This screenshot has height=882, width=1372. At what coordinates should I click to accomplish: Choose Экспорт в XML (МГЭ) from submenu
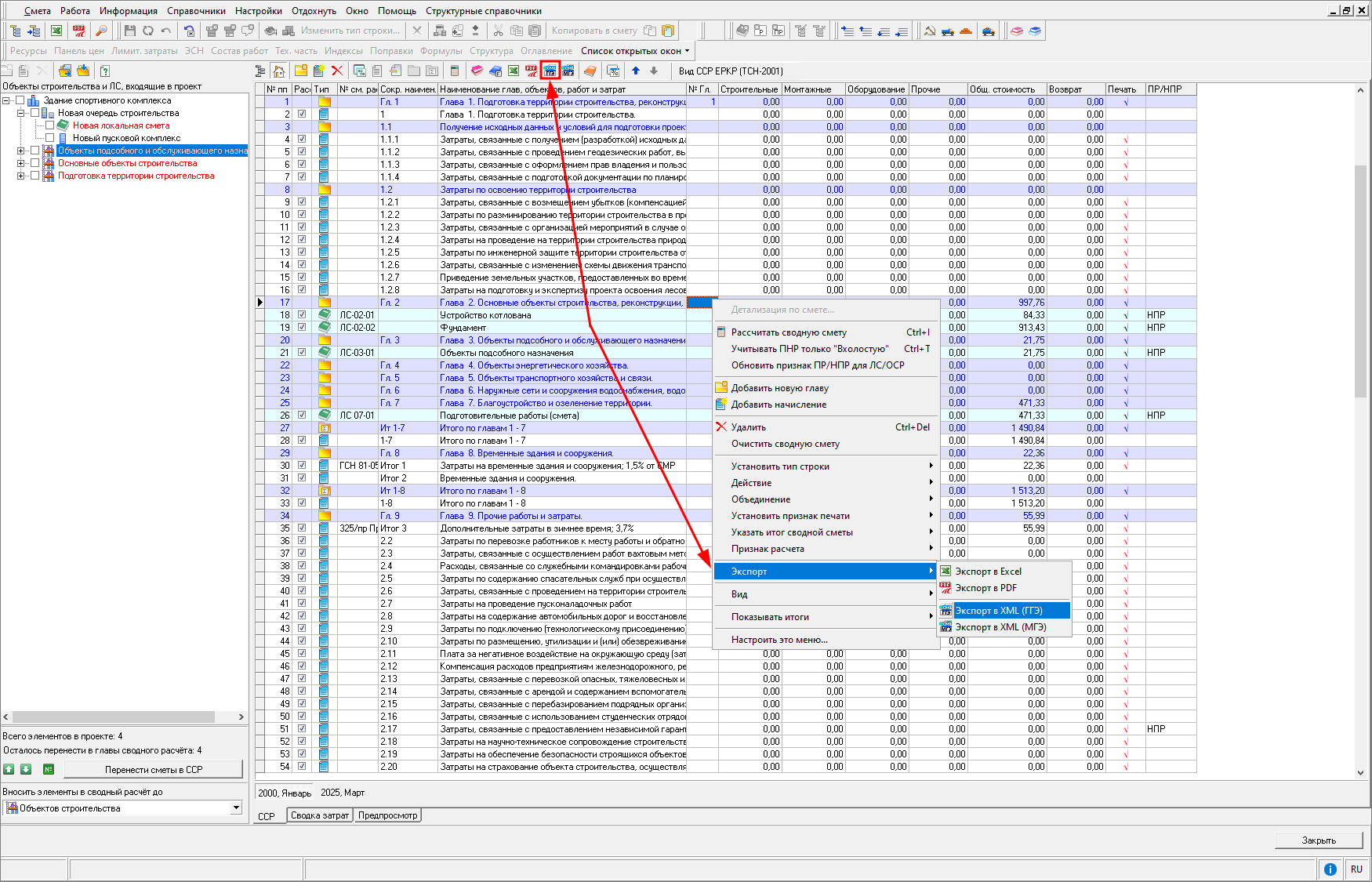[1000, 627]
